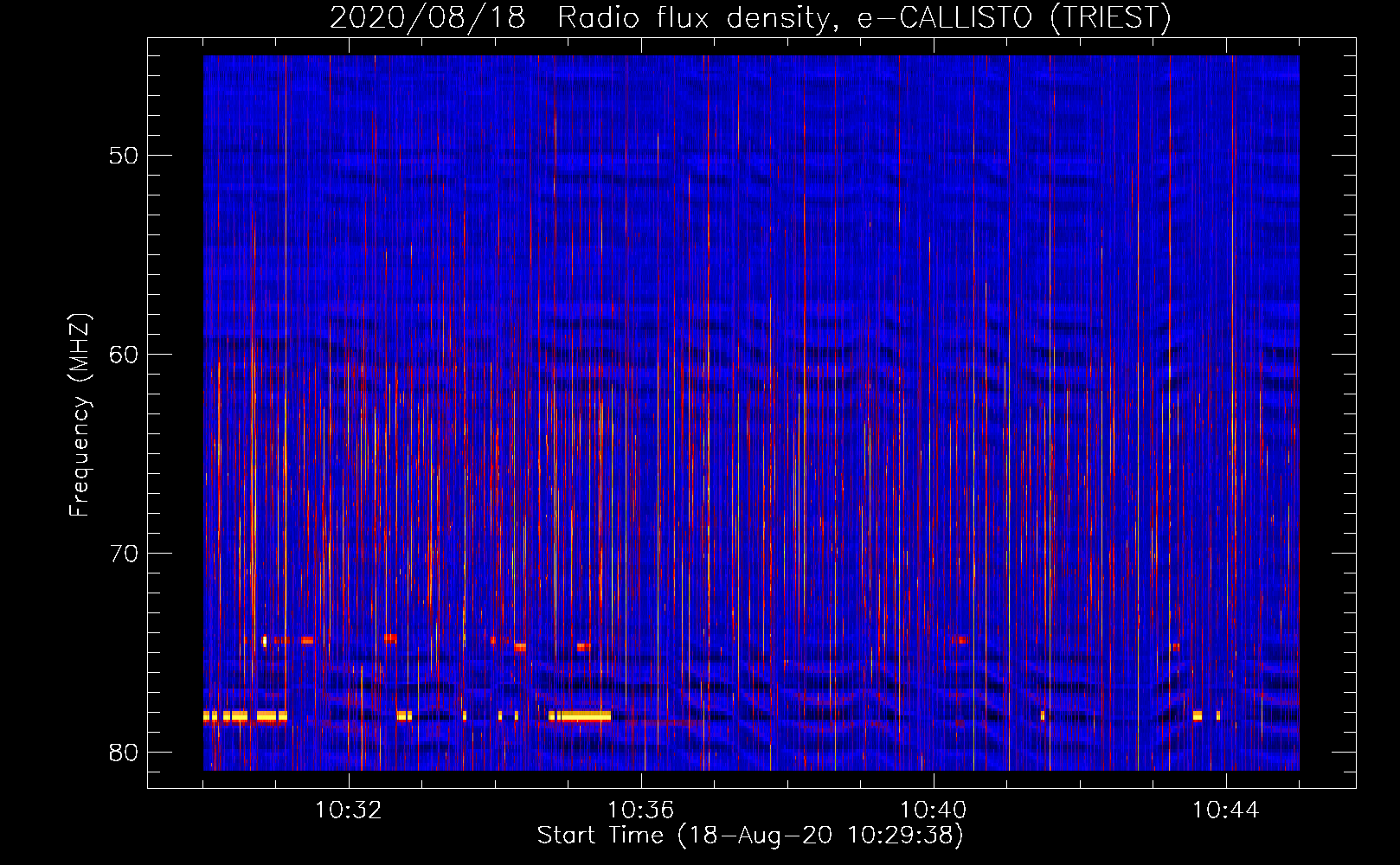Viewport: 1400px width, 865px height.
Task: Click the 'Start Time (18-Aug-20 10:29:38)' label
Action: [x=750, y=836]
